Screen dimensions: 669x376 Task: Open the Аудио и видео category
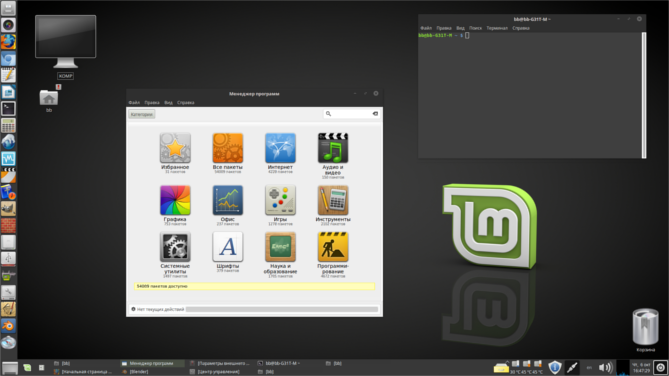pyautogui.click(x=333, y=155)
